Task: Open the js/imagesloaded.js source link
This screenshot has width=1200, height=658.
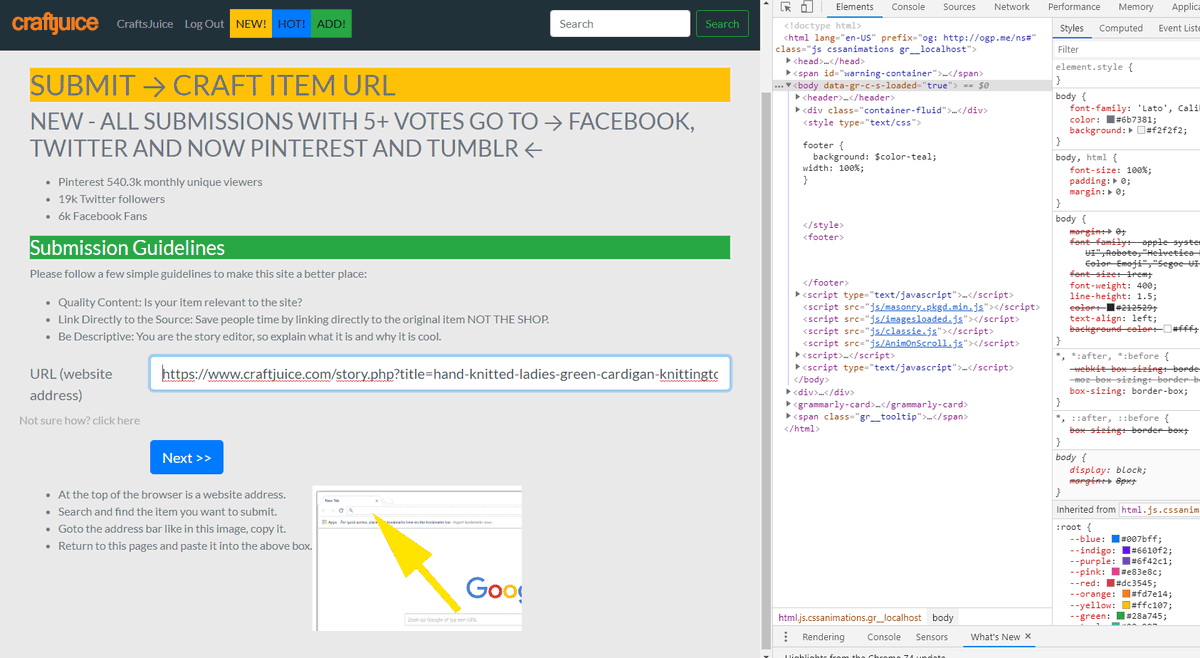Action: tap(917, 319)
